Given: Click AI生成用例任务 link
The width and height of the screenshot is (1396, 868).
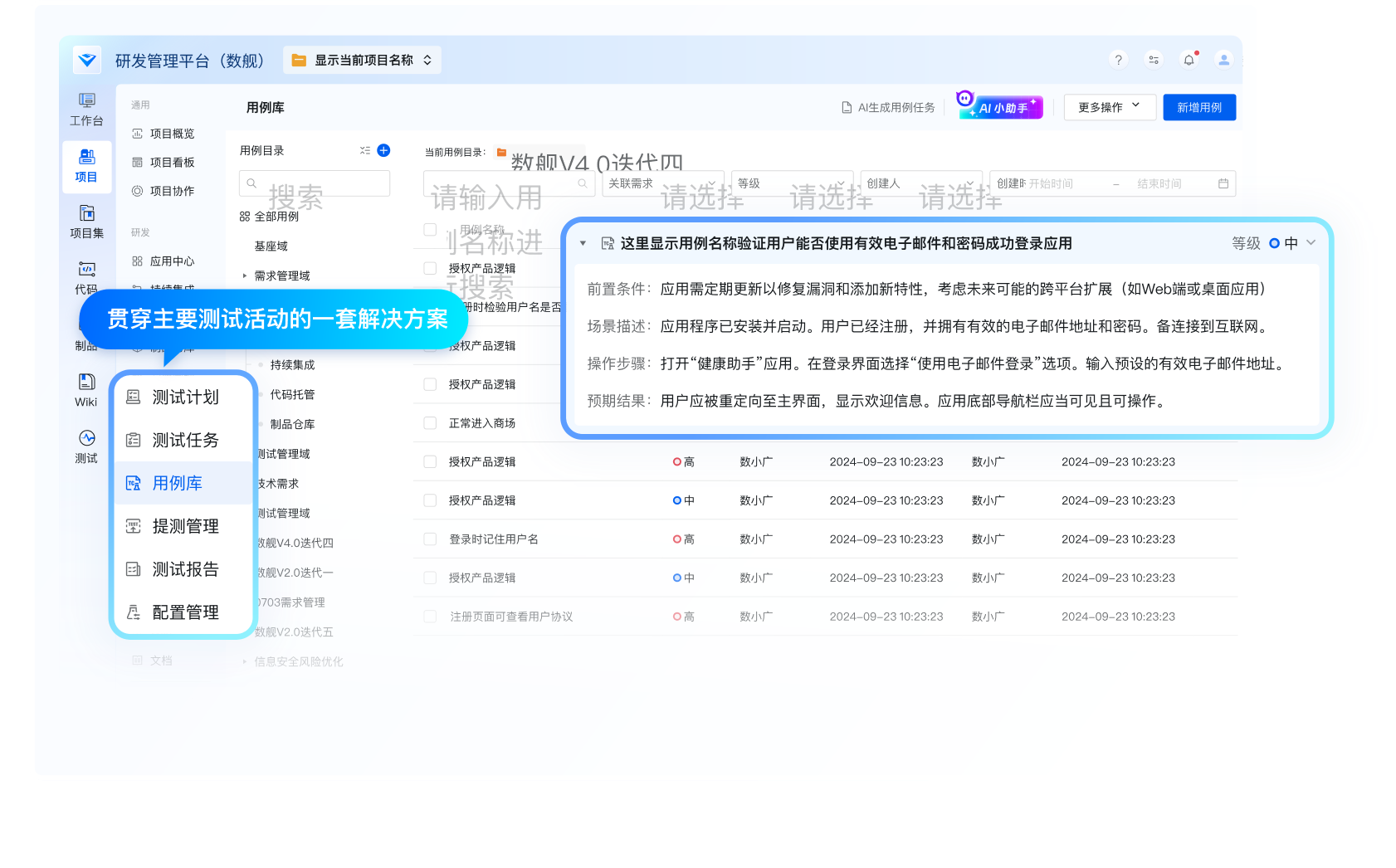Looking at the screenshot, I should 888,107.
